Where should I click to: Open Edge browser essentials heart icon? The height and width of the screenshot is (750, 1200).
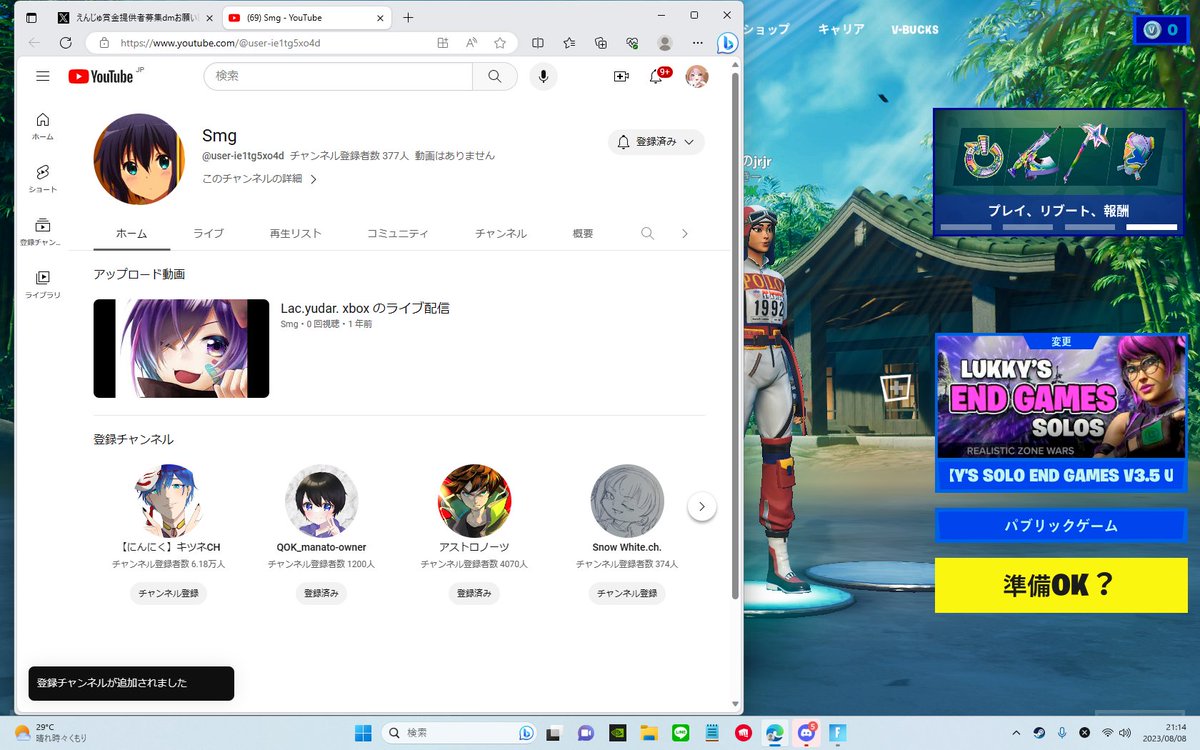[x=632, y=43]
